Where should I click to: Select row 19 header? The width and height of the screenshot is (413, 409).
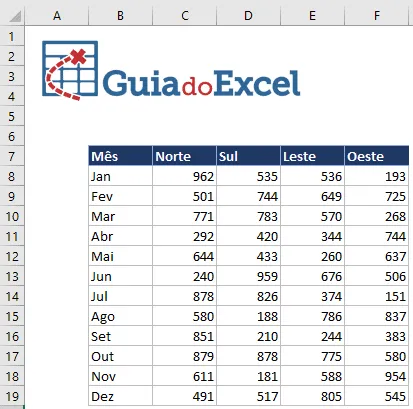click(12, 396)
